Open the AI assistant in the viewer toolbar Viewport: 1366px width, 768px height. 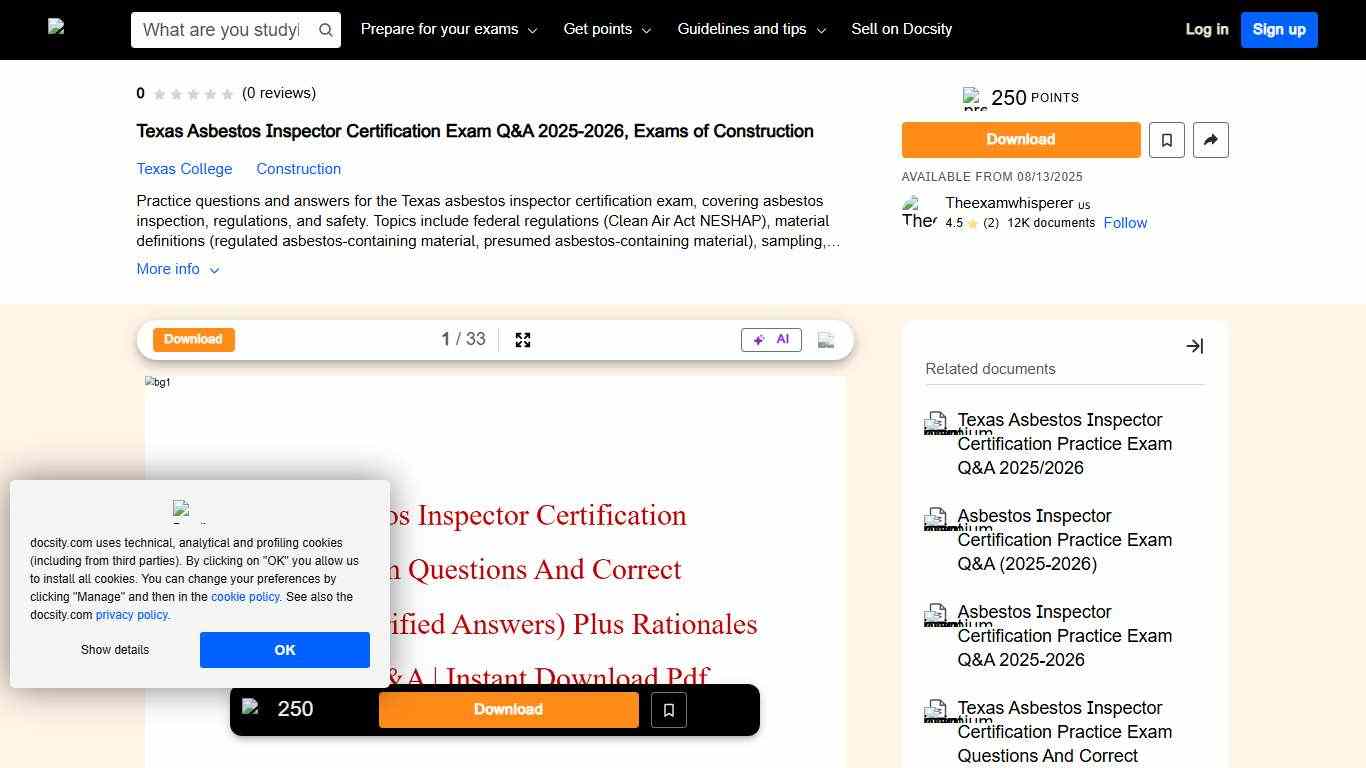click(x=771, y=339)
